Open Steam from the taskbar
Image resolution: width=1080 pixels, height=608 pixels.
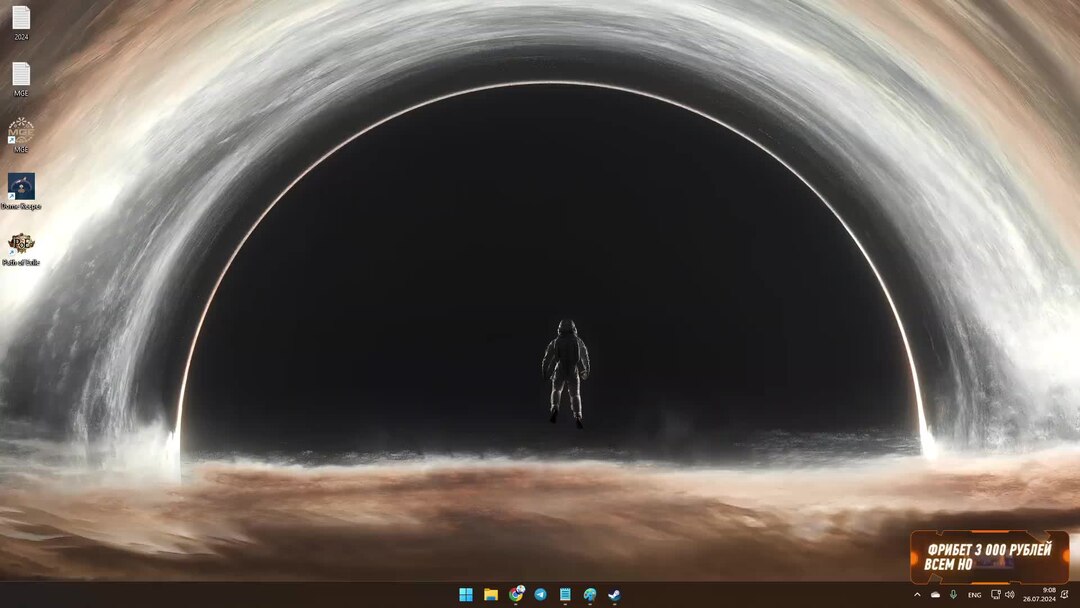tap(614, 594)
